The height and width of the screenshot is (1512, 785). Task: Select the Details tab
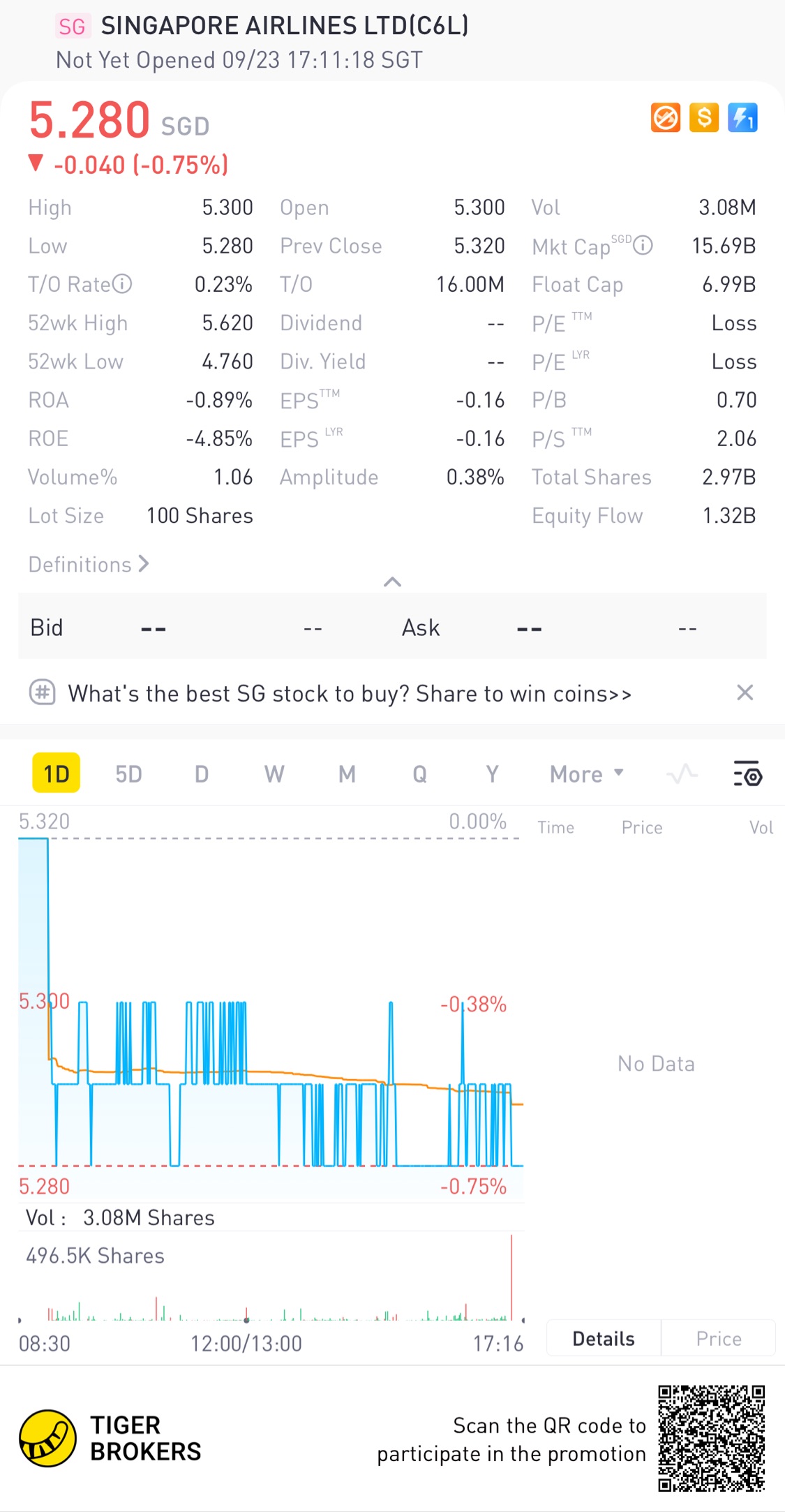tap(604, 1338)
